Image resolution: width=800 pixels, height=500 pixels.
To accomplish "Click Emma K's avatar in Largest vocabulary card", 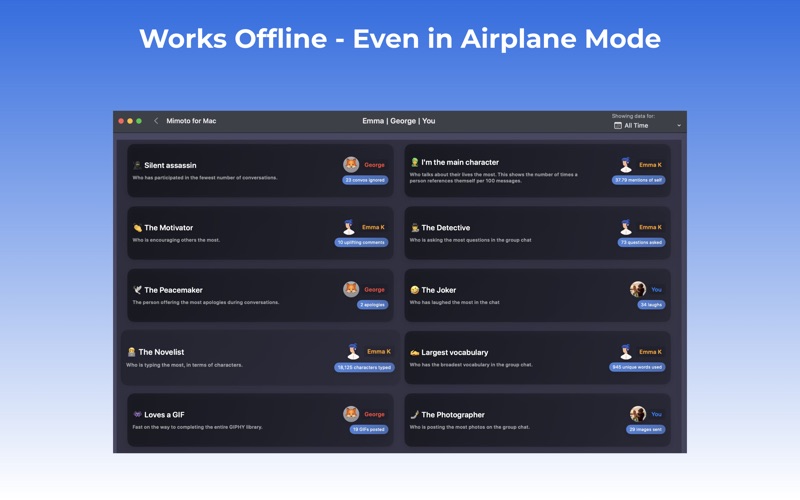I will click(x=626, y=352).
